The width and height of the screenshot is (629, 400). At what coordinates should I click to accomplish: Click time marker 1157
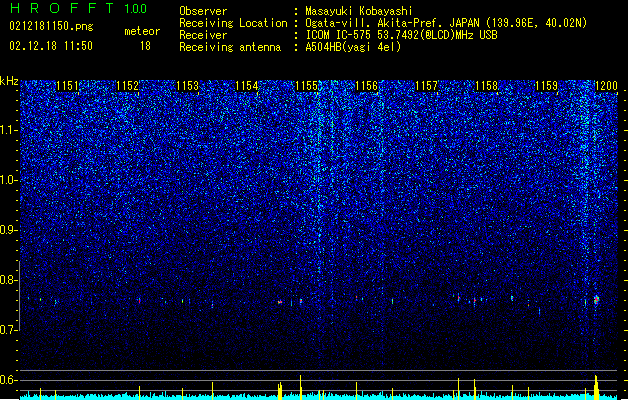(x=426, y=86)
